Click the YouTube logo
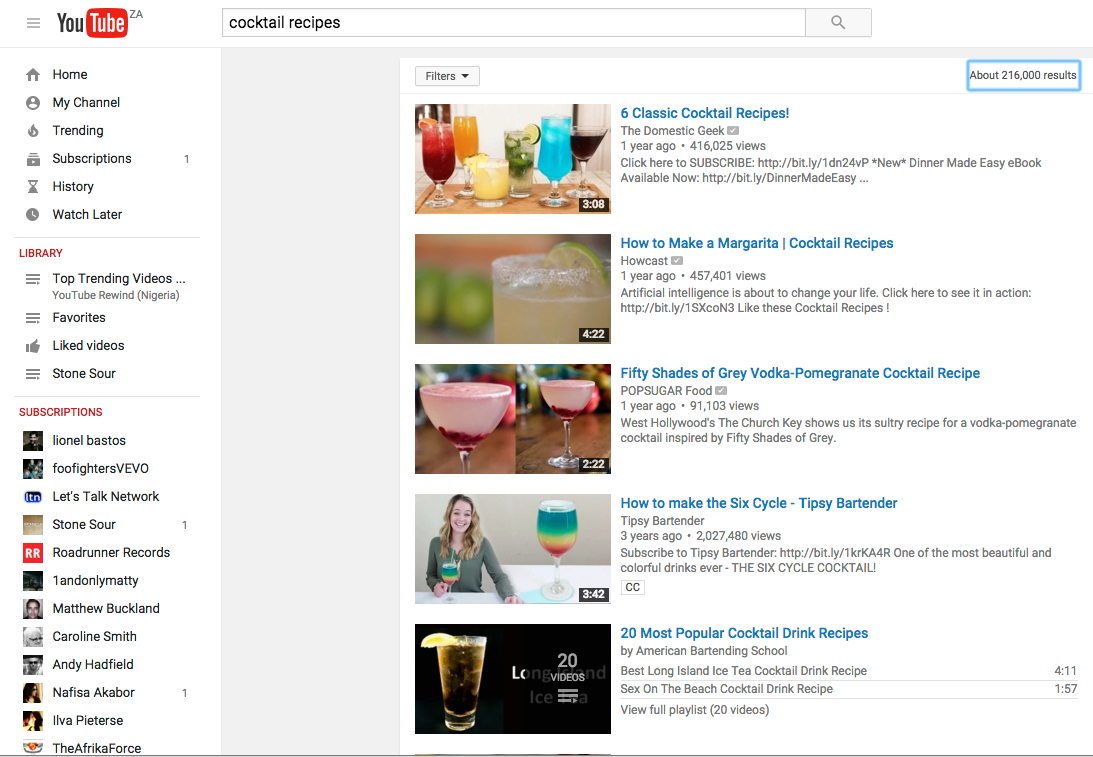 pyautogui.click(x=92, y=22)
